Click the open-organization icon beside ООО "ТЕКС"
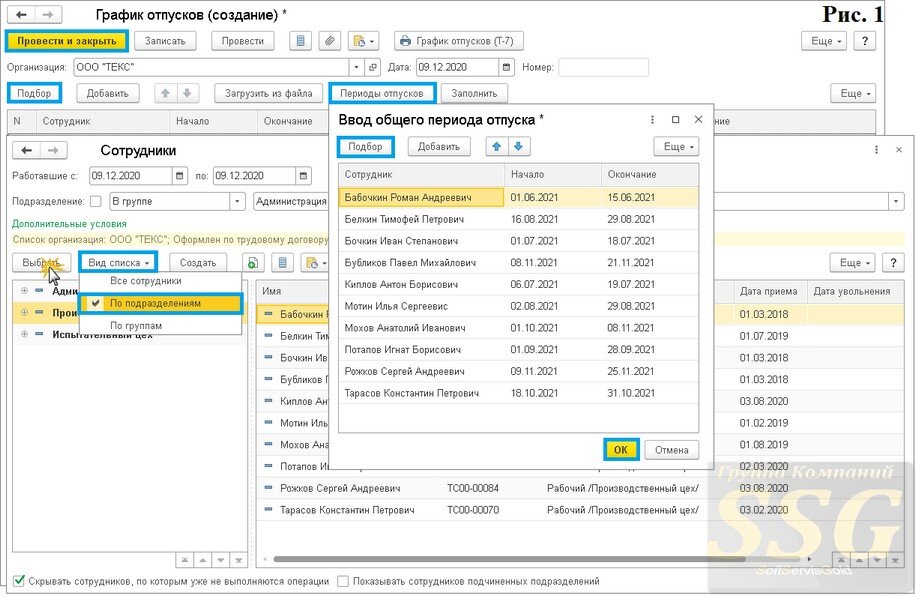Screen dimensions: 916x596 click(x=373, y=67)
